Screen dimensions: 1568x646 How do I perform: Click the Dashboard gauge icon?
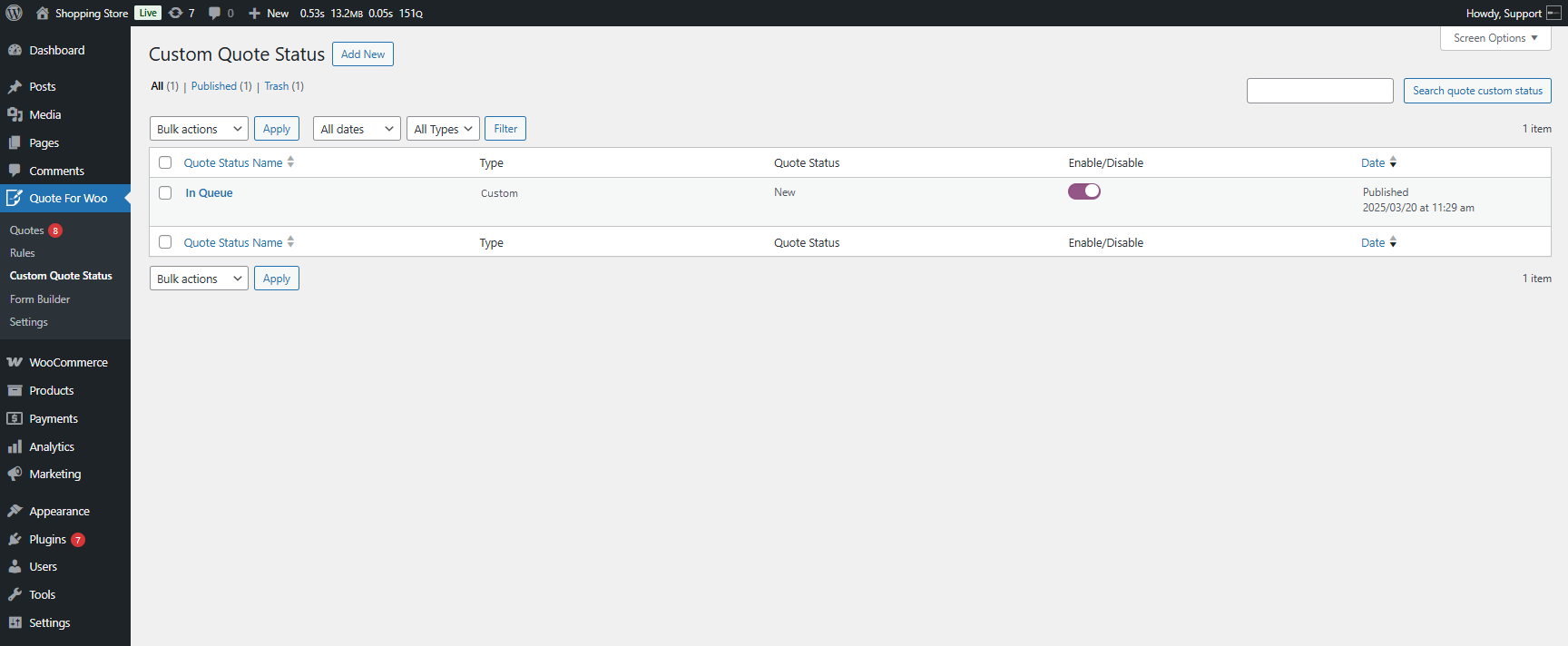15,50
